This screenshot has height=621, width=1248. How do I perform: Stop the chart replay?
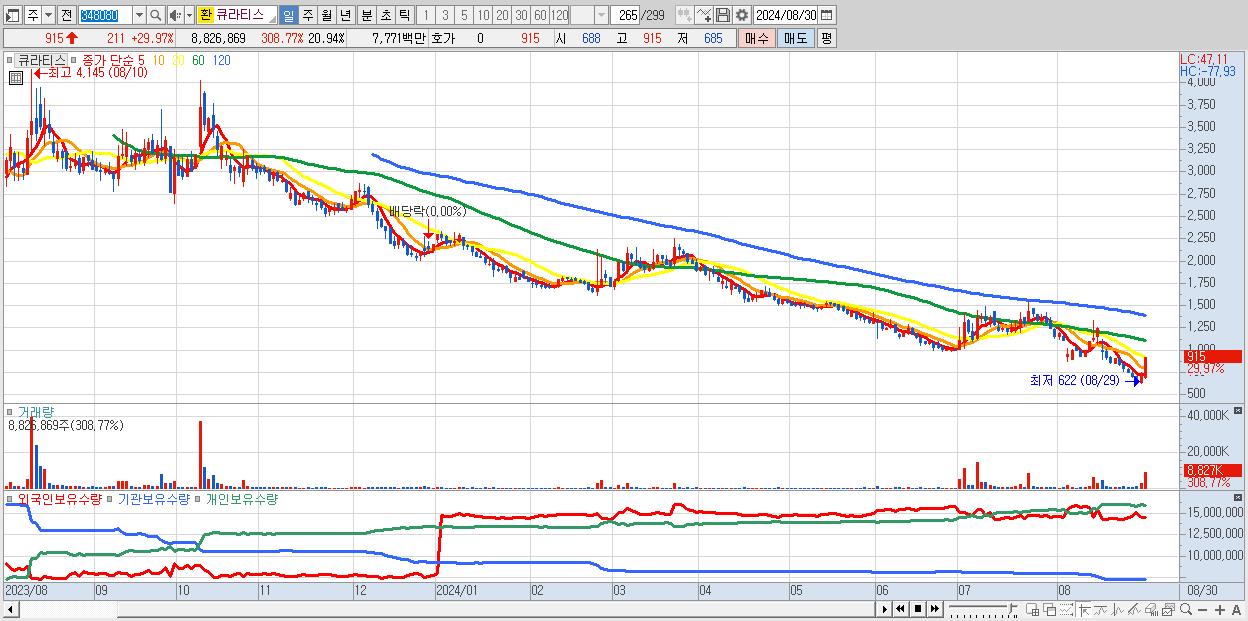tap(918, 609)
